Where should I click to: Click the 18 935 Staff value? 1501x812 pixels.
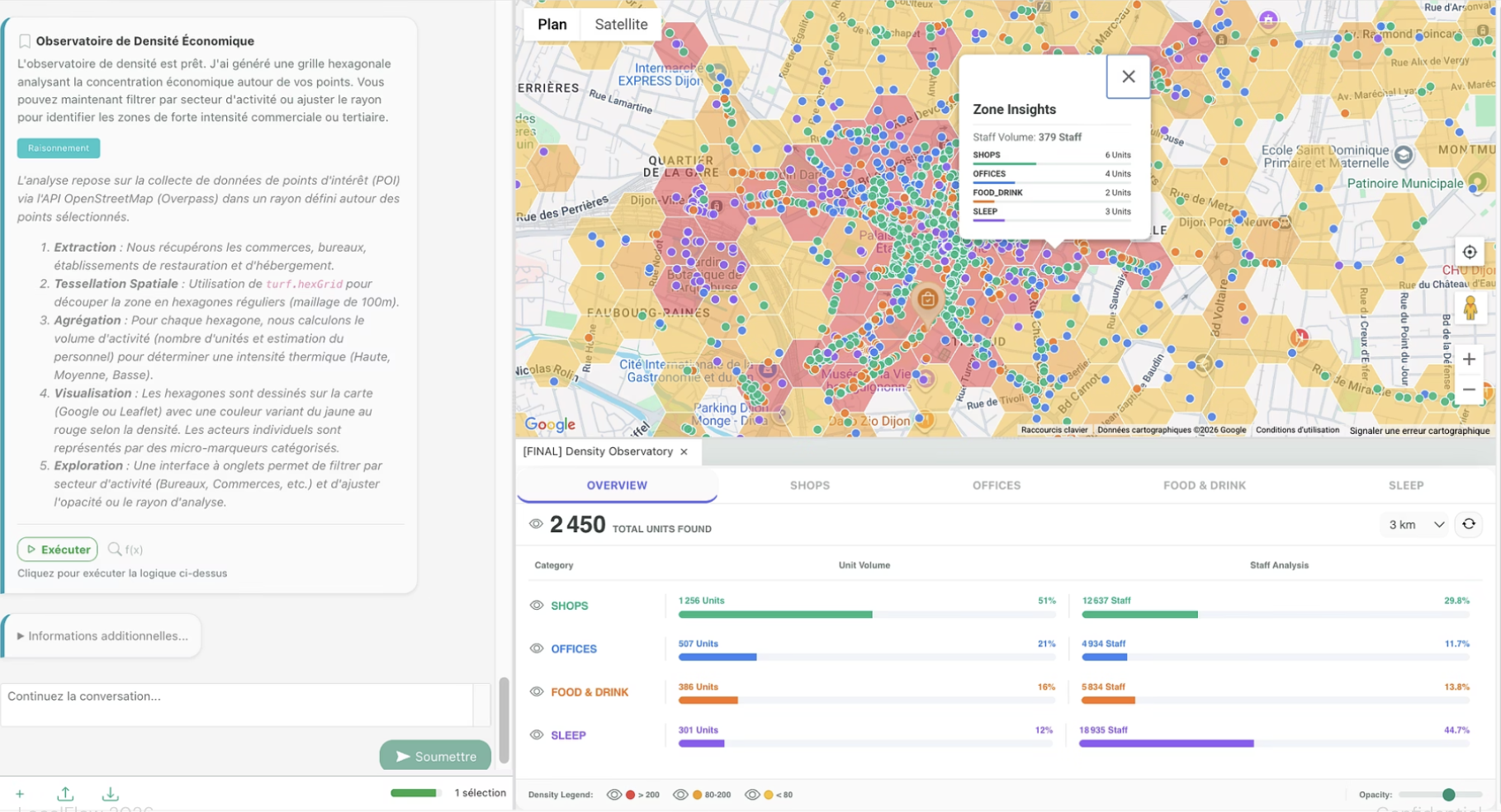point(1102,729)
